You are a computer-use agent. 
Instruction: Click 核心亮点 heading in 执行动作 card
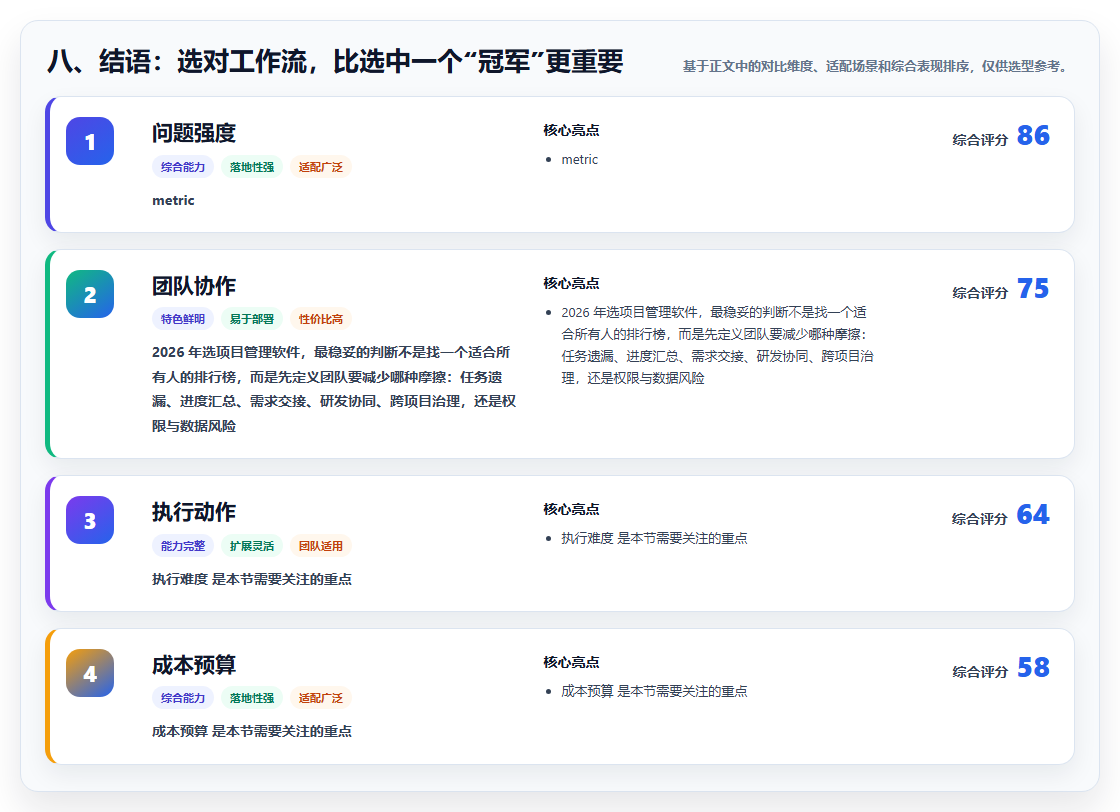click(571, 509)
